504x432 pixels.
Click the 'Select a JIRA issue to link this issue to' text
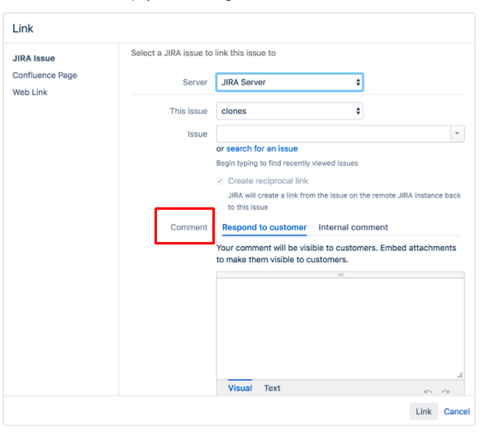203,53
